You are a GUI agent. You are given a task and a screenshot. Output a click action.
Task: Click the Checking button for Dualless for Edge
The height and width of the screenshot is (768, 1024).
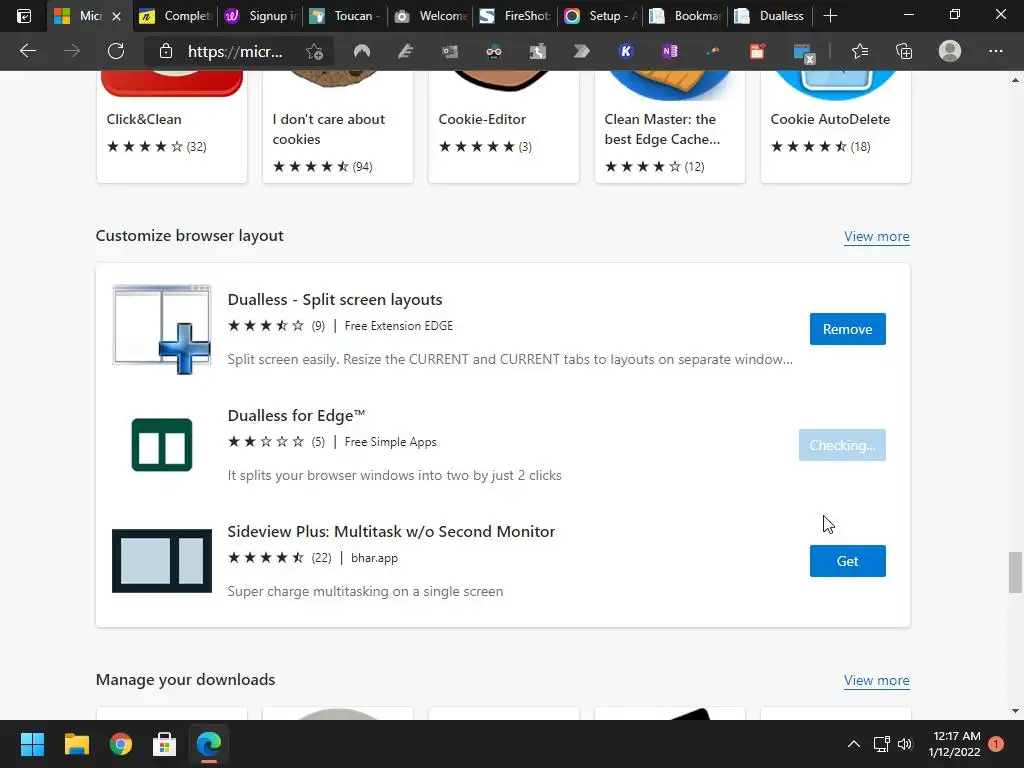[842, 445]
